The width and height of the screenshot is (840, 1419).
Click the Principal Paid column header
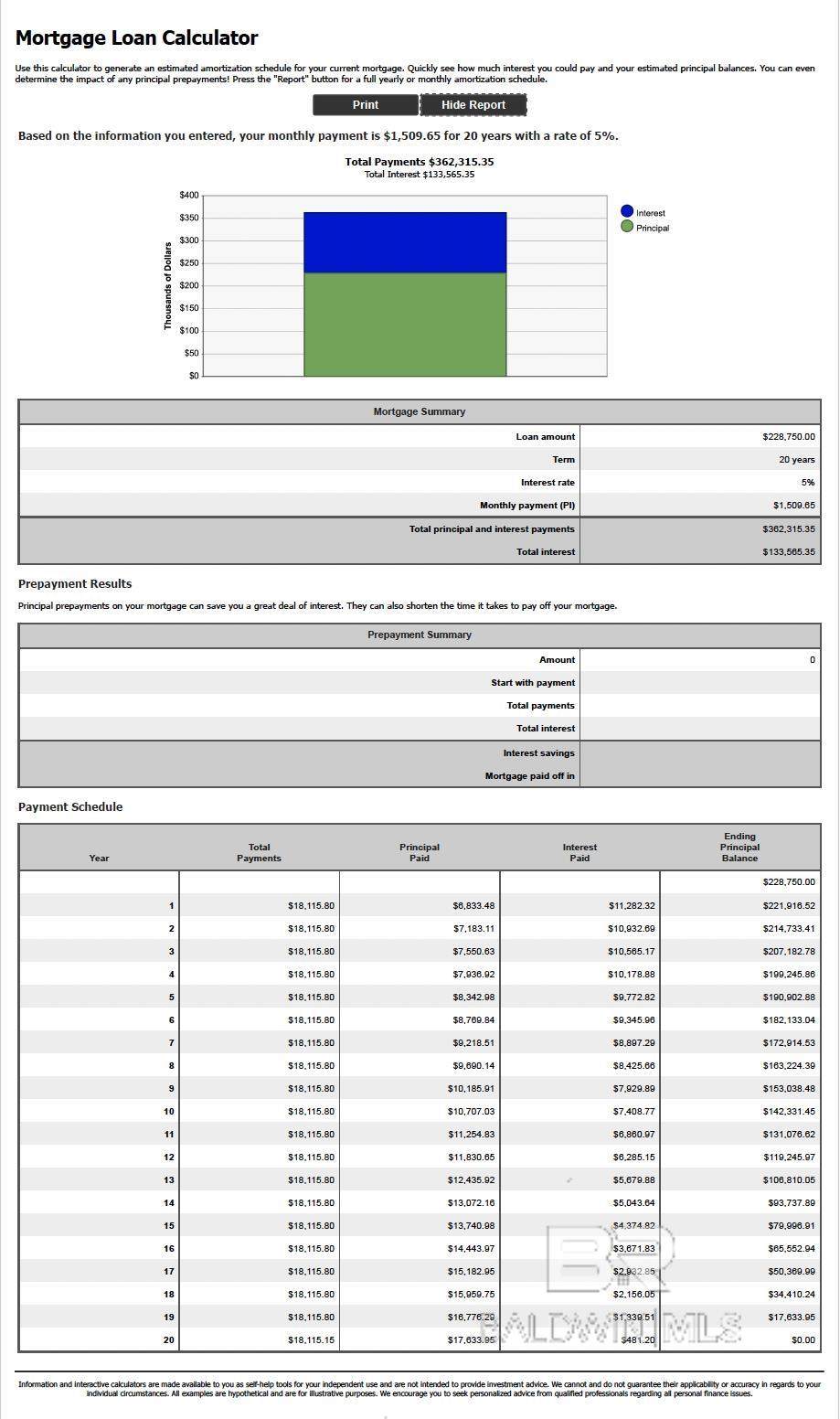pos(420,852)
